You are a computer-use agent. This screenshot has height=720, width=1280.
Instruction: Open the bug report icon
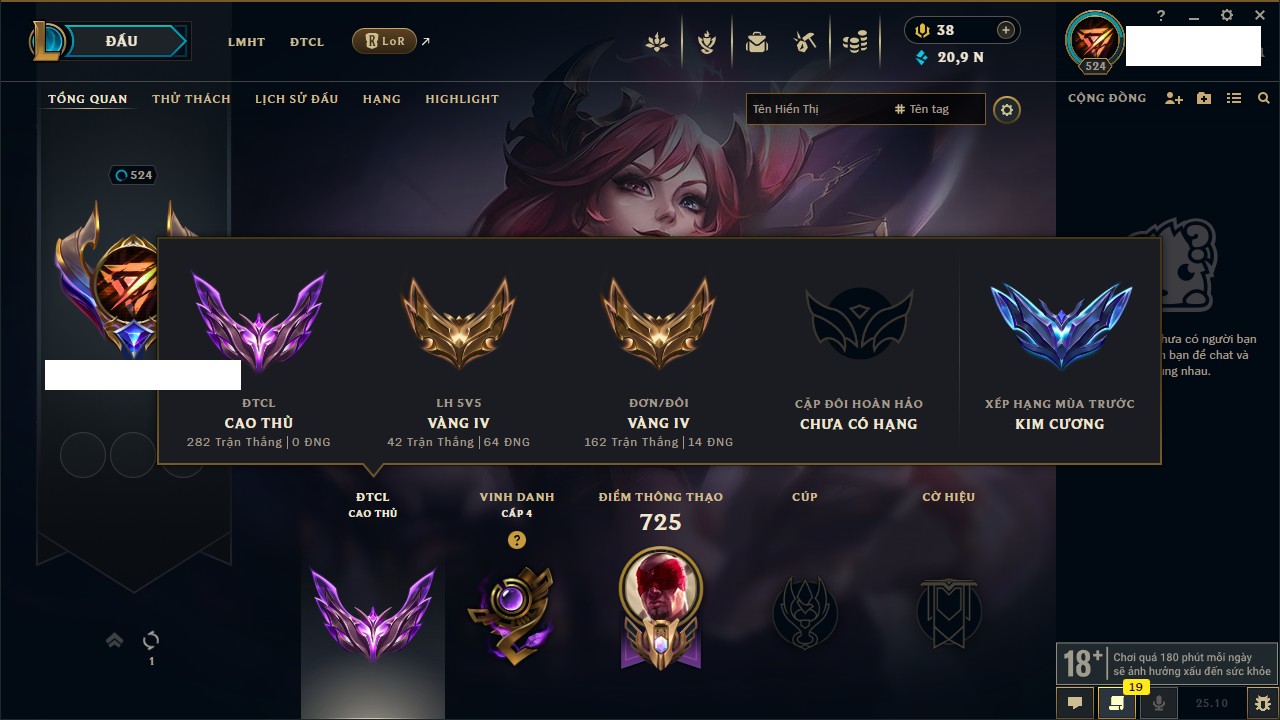(x=1262, y=703)
